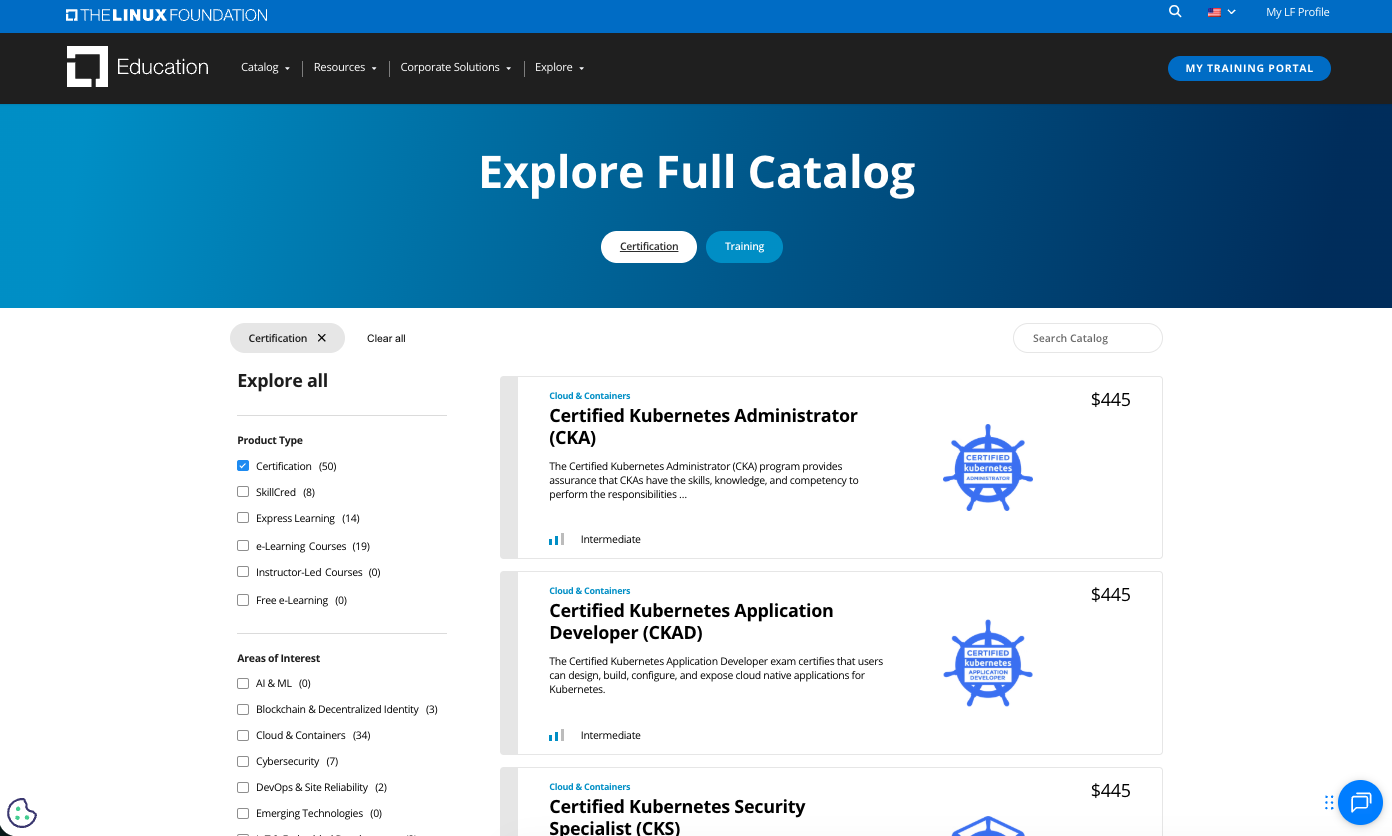
Task: Remove the Certification filter chip
Action: (322, 338)
